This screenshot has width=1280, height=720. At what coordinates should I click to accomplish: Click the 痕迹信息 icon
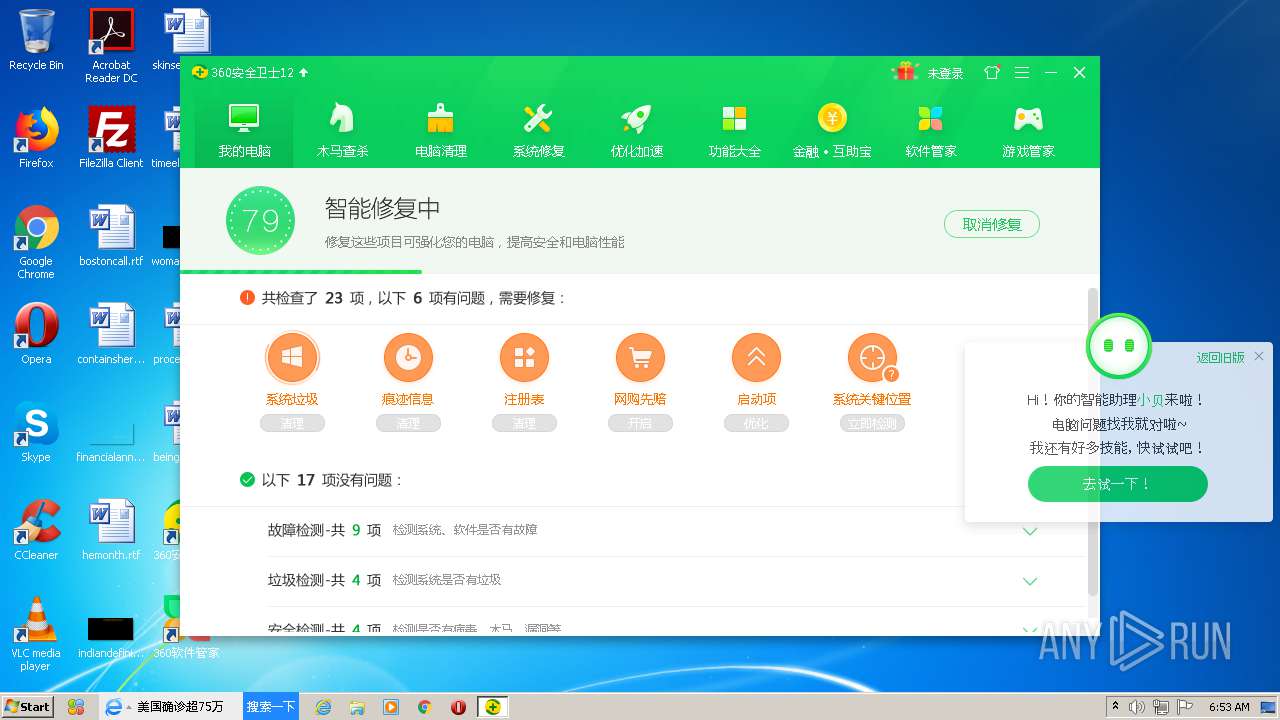point(408,357)
